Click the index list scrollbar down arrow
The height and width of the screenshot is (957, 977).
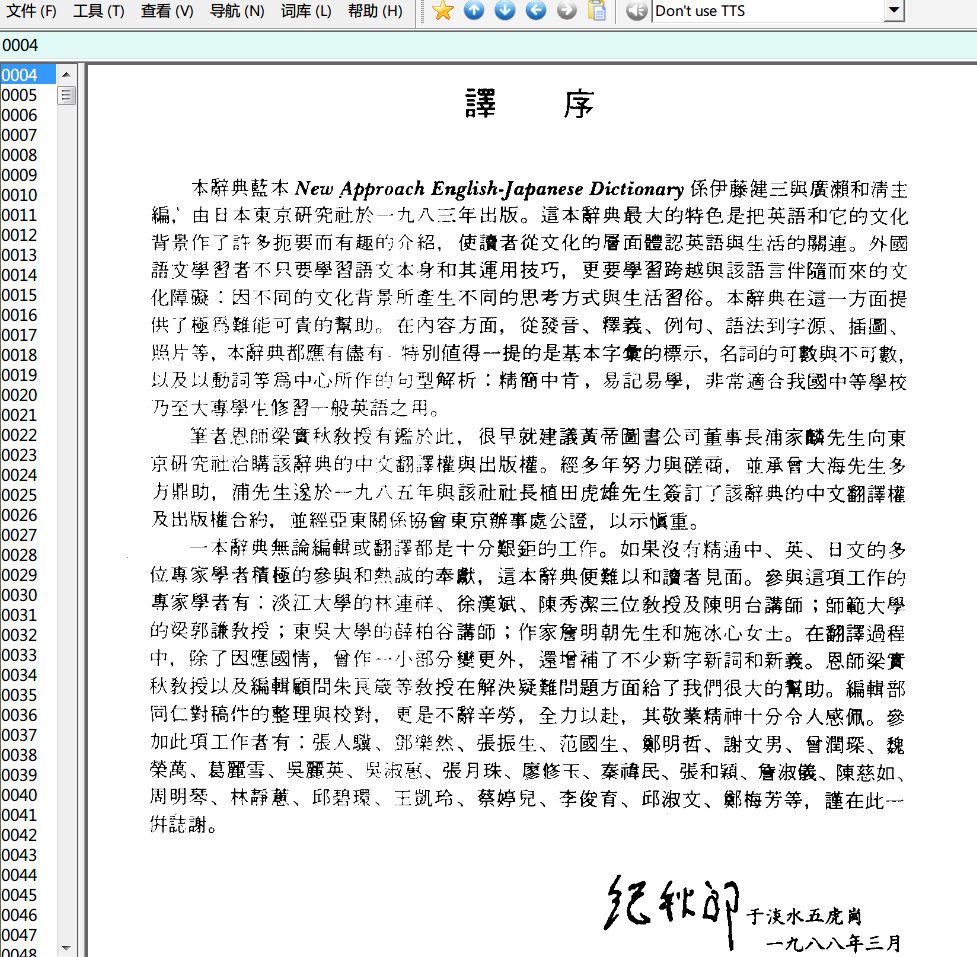coord(67,947)
